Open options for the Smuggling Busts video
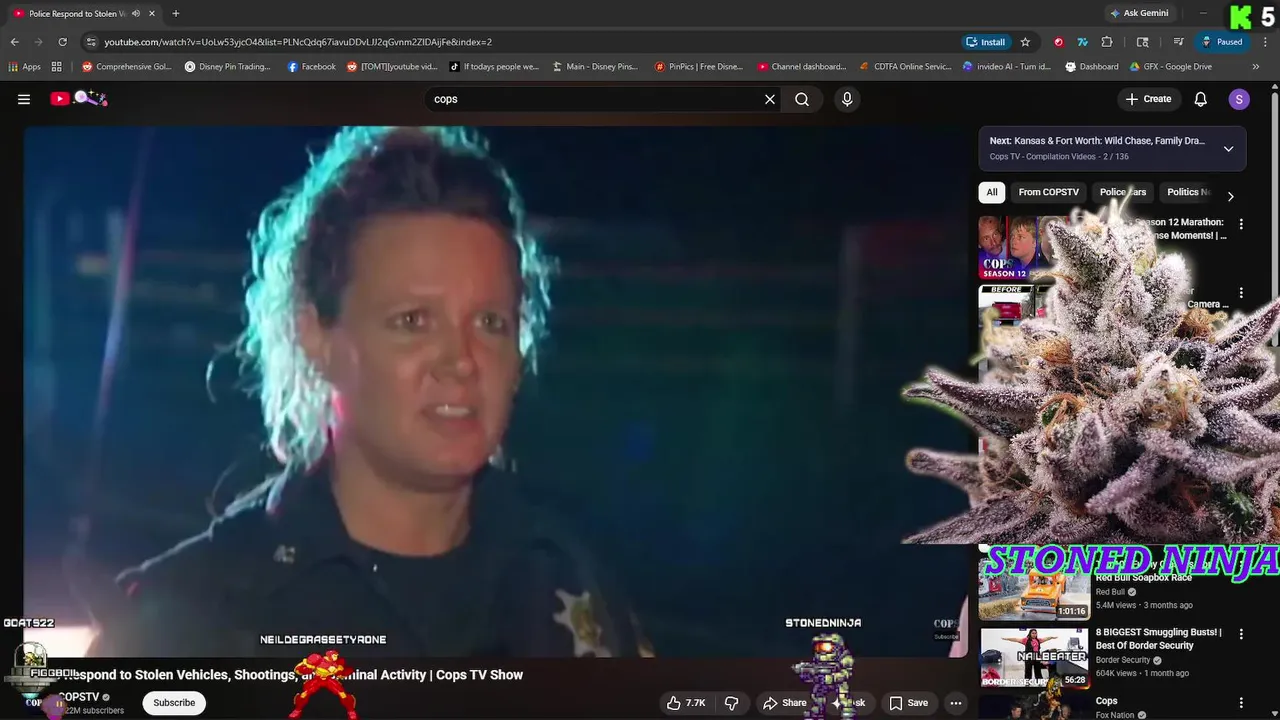The image size is (1280, 720). [1241, 634]
